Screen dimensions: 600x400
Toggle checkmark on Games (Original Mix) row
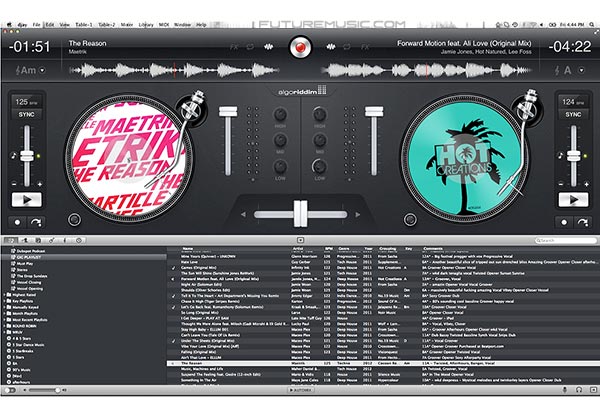174,268
